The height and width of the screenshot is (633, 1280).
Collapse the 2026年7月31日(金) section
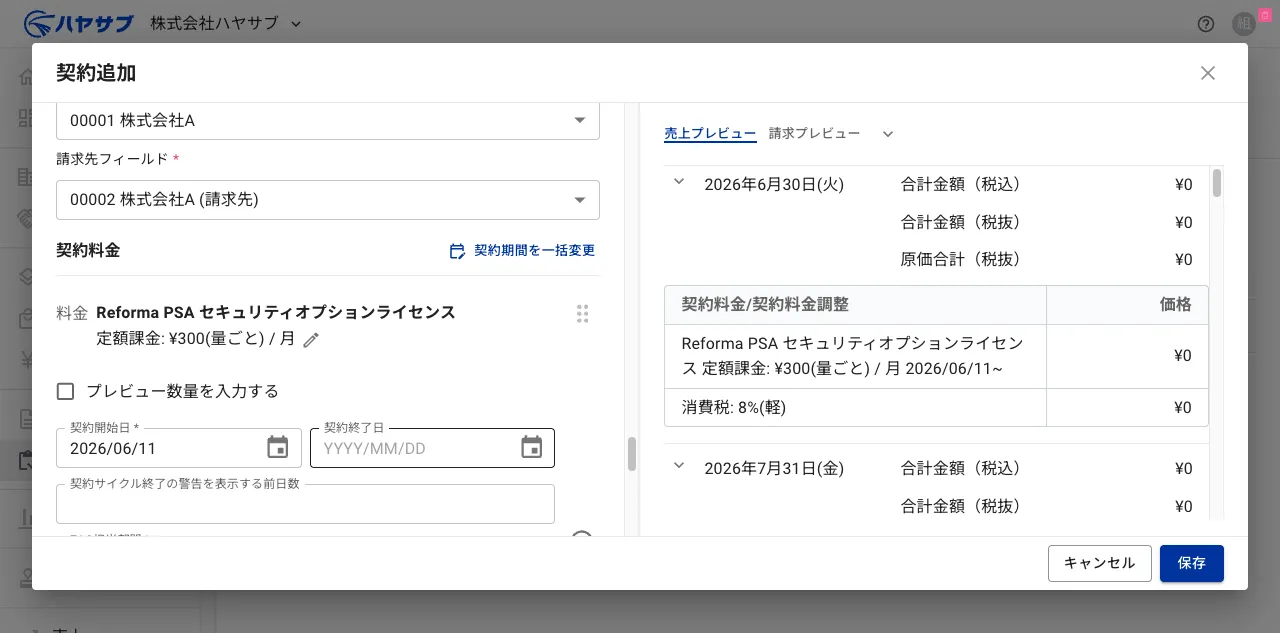(x=679, y=466)
